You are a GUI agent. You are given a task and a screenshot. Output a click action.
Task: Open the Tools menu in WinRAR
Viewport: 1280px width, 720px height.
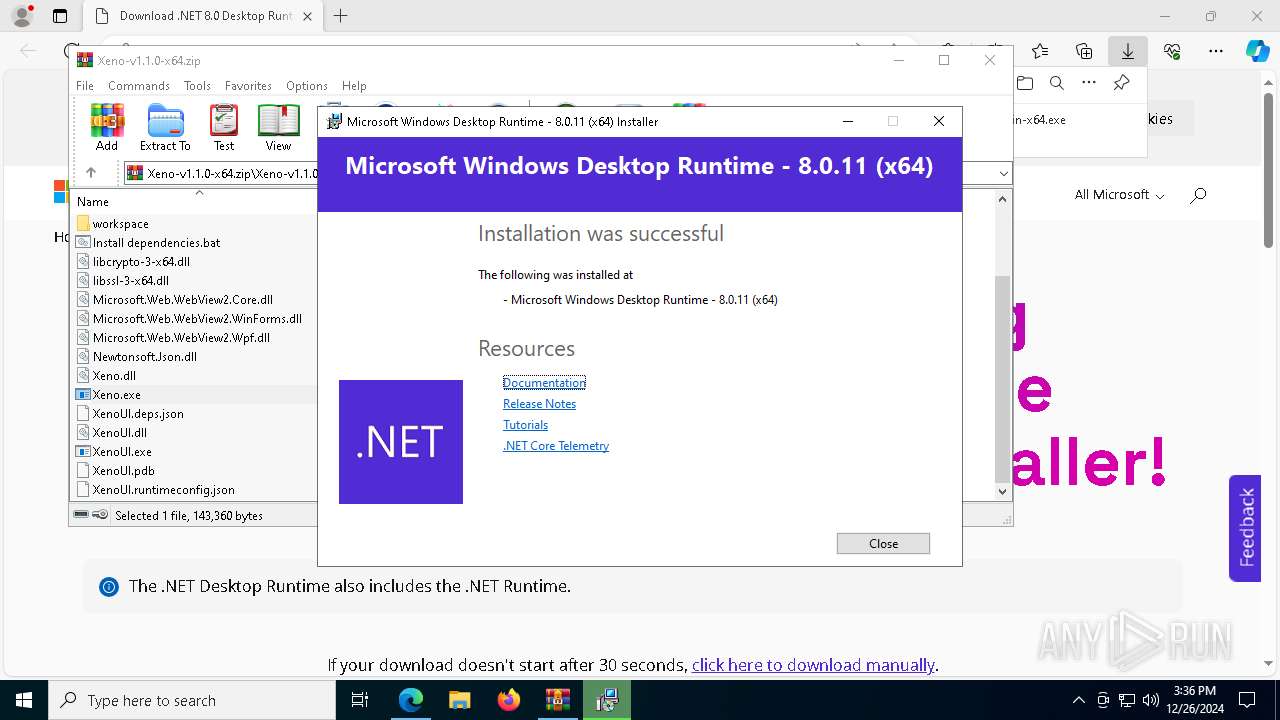coord(197,86)
